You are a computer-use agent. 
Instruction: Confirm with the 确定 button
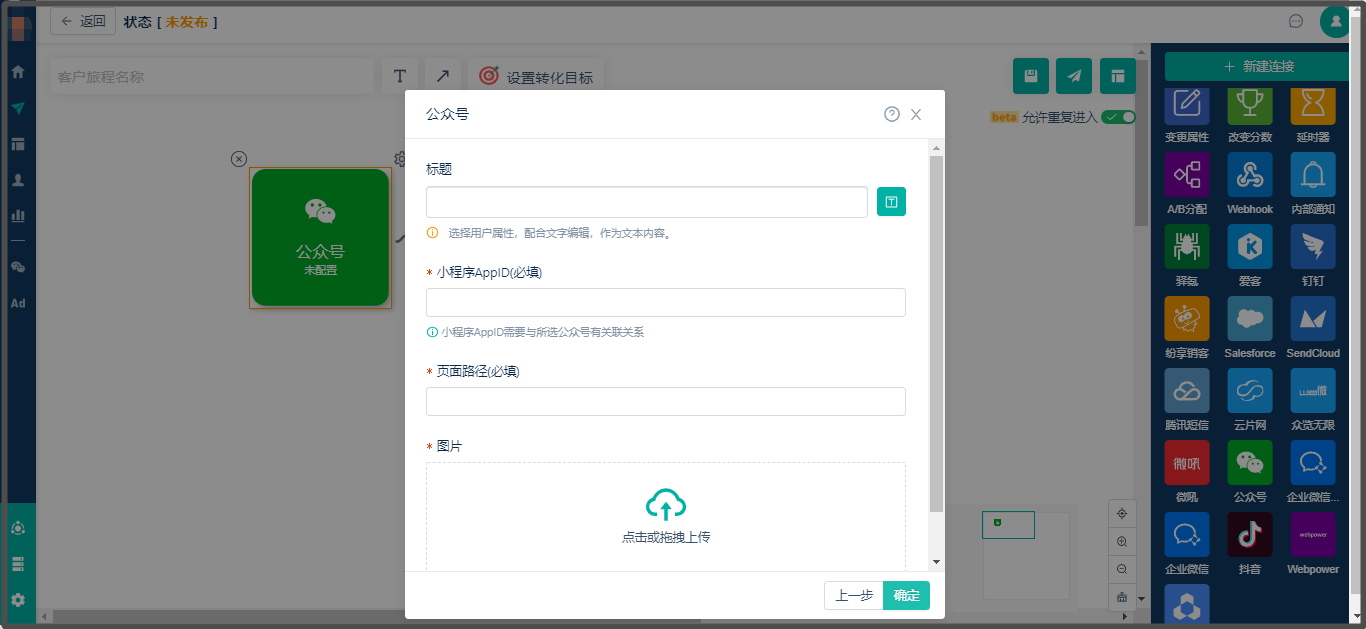pos(907,596)
